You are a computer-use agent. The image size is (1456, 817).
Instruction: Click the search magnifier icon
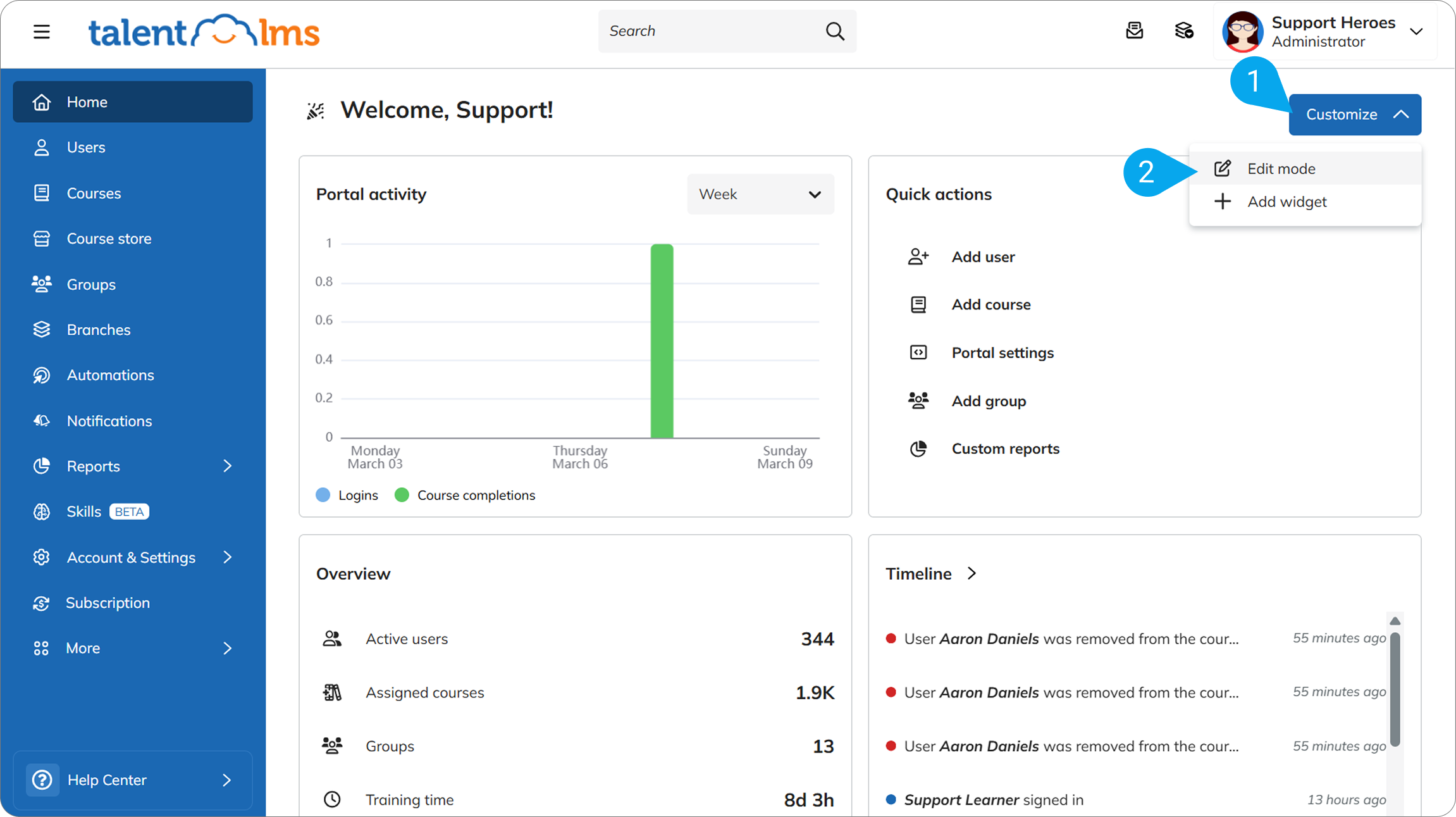(835, 31)
